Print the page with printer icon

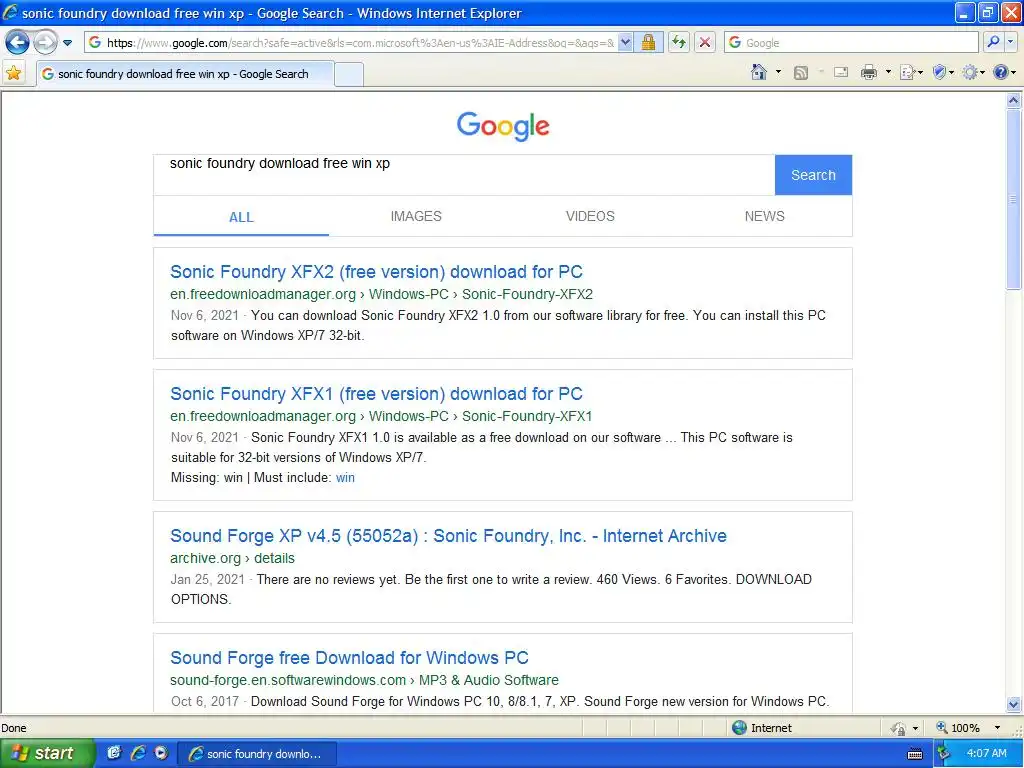(869, 72)
